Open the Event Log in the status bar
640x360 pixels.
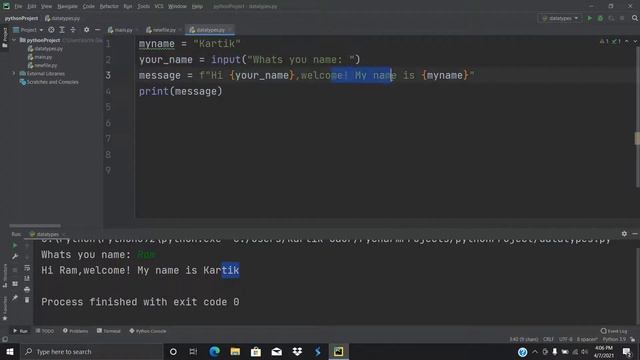coord(614,331)
